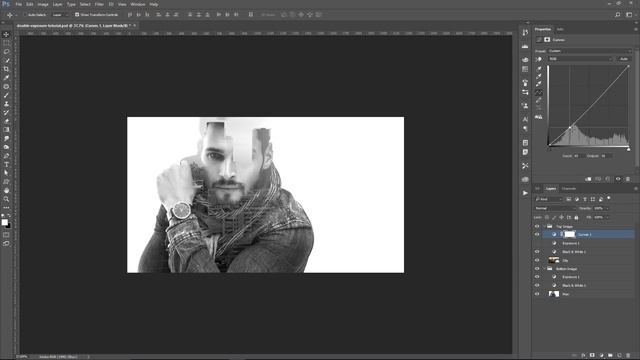Viewport: 640px width, 360px height.
Task: Click the Curves 1 layer mask thumbnail
Action: tap(570, 234)
